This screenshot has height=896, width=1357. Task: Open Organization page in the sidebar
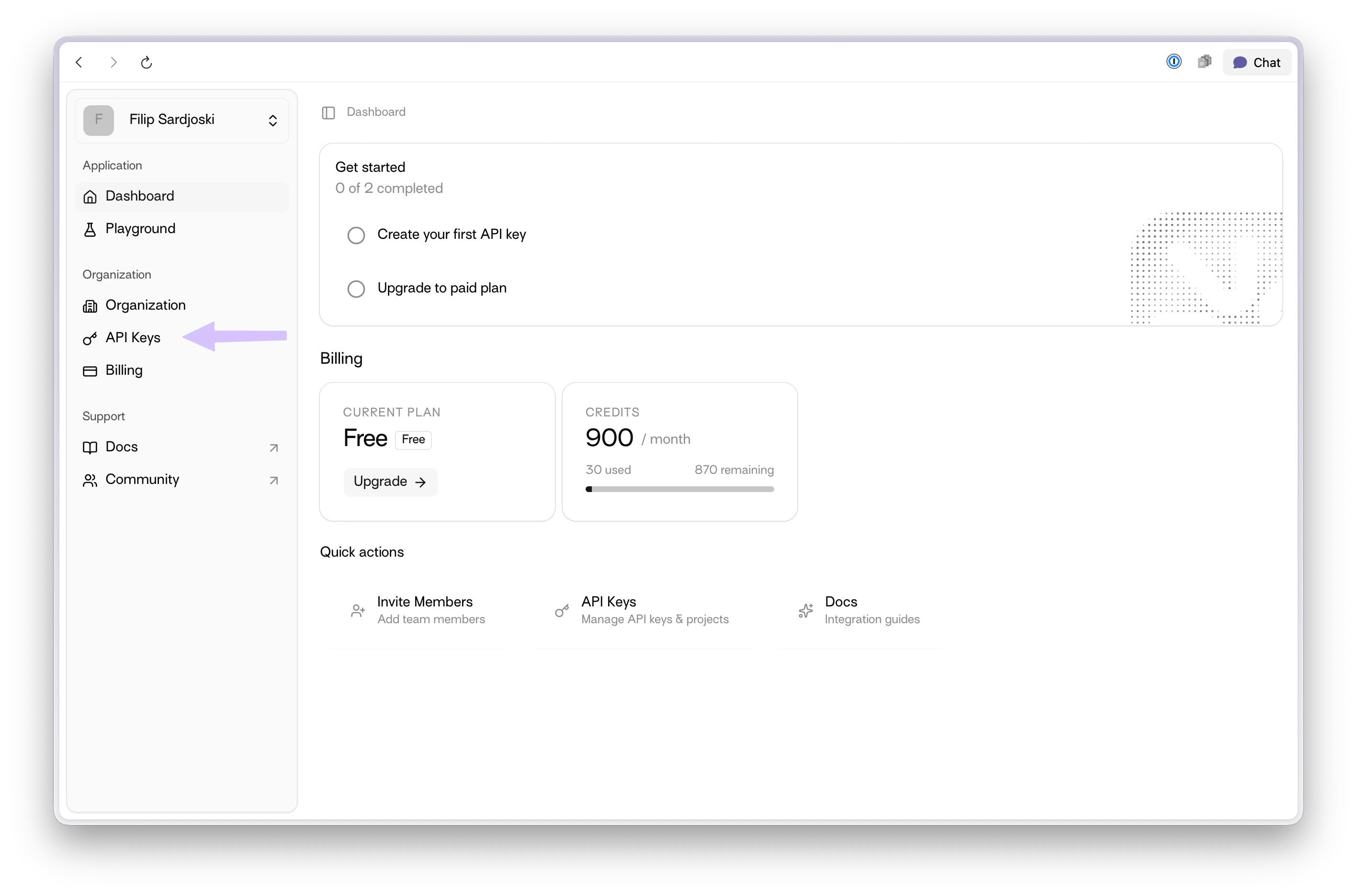pyautogui.click(x=181, y=305)
